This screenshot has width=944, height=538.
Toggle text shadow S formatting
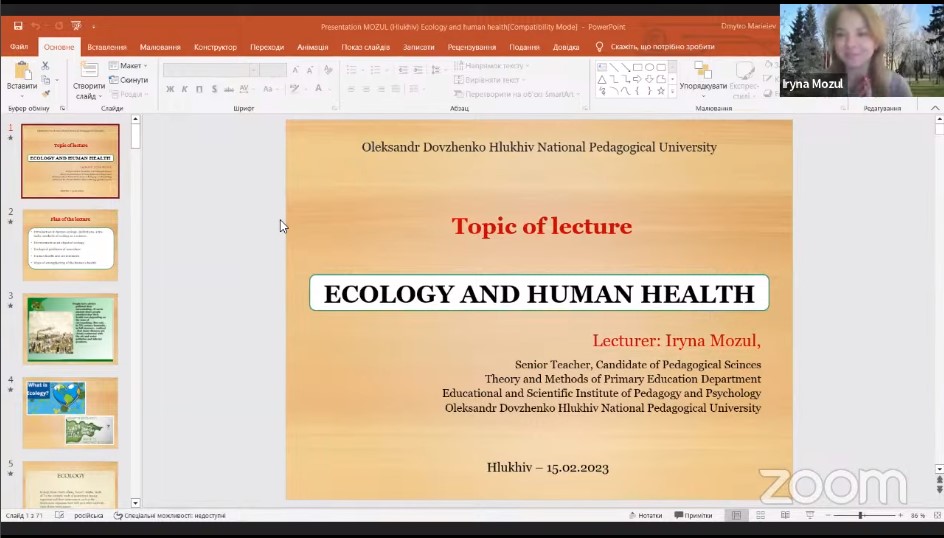click(x=214, y=89)
